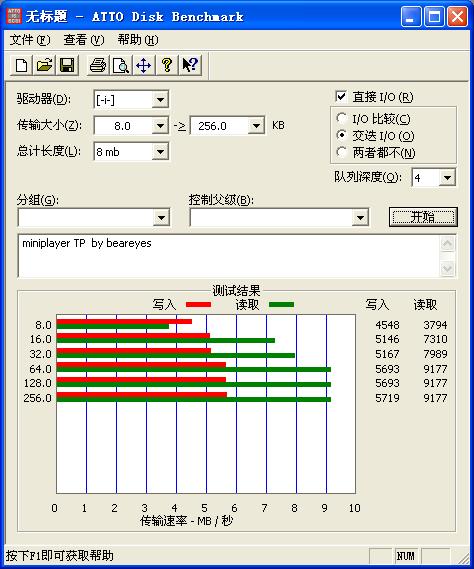
Task: Toggle the 直接 I/O checkbox
Action: pyautogui.click(x=341, y=97)
